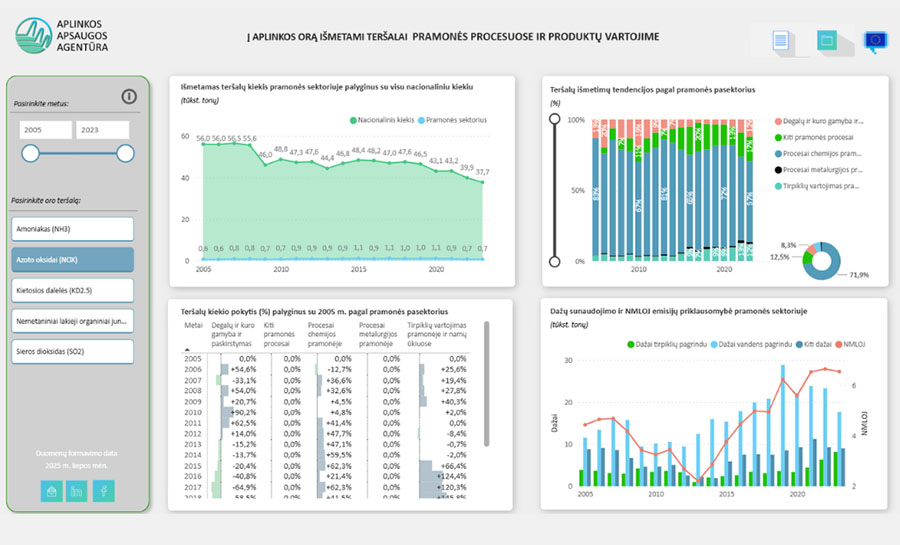Click top handle of vertical zoom slider
The width and height of the screenshot is (900, 545).
click(x=554, y=119)
